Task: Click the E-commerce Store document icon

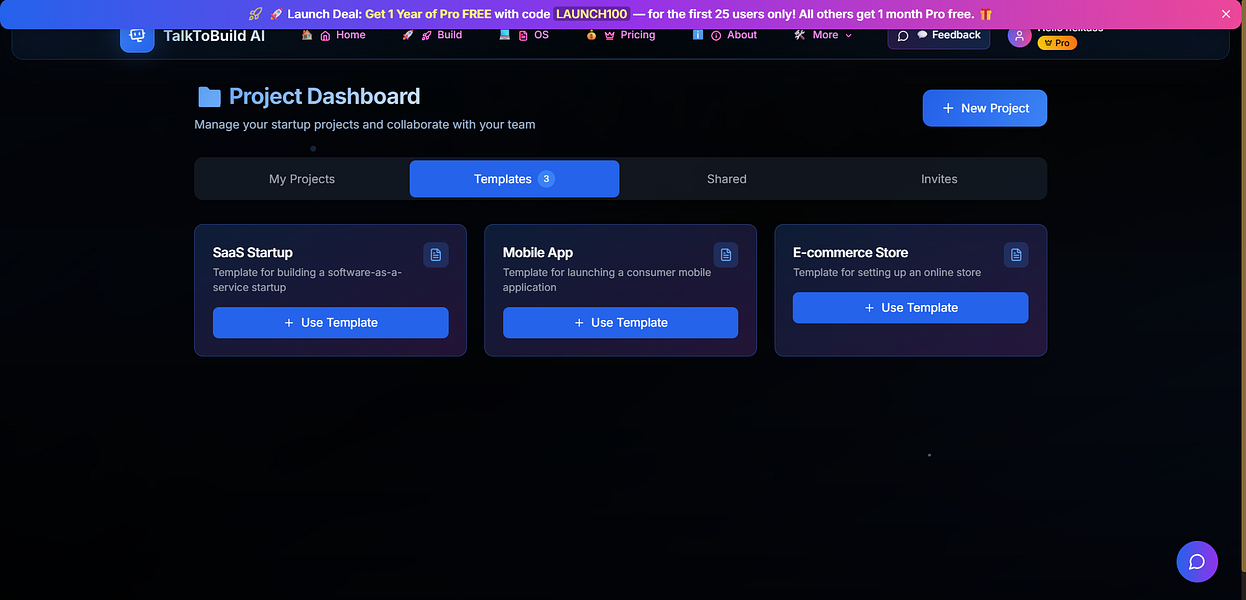Action: pyautogui.click(x=1016, y=255)
